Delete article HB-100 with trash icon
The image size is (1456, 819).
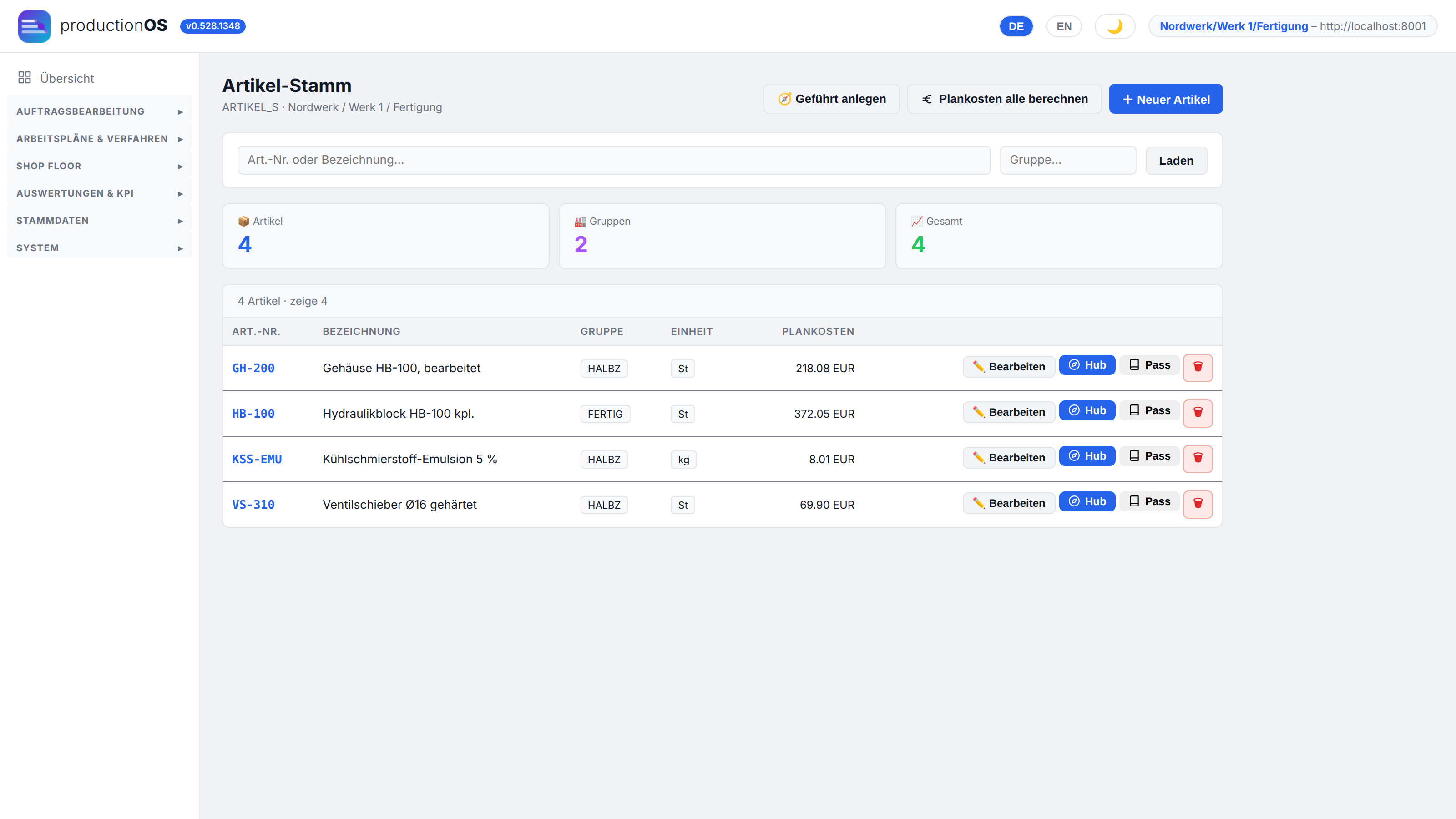pos(1198,413)
